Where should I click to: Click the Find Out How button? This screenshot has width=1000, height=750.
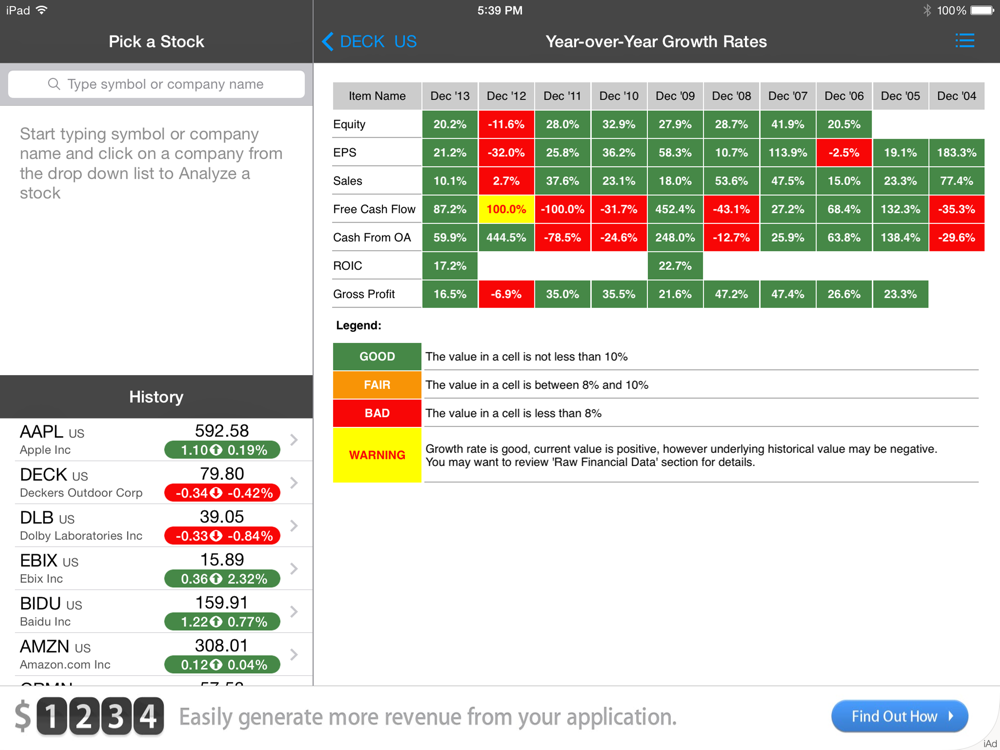(x=899, y=716)
